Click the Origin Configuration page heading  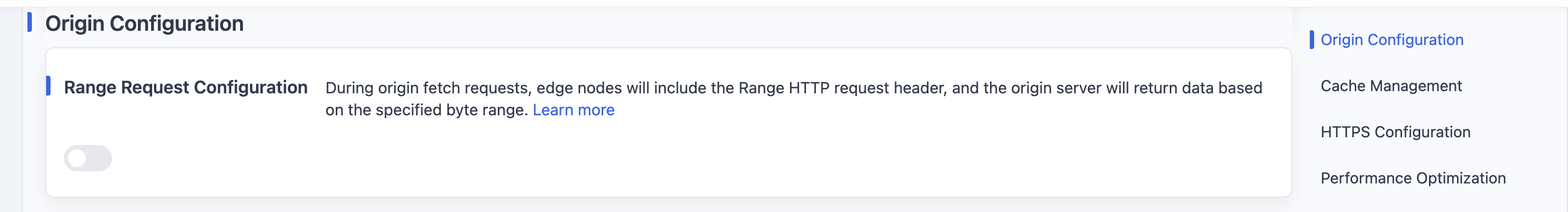(144, 23)
